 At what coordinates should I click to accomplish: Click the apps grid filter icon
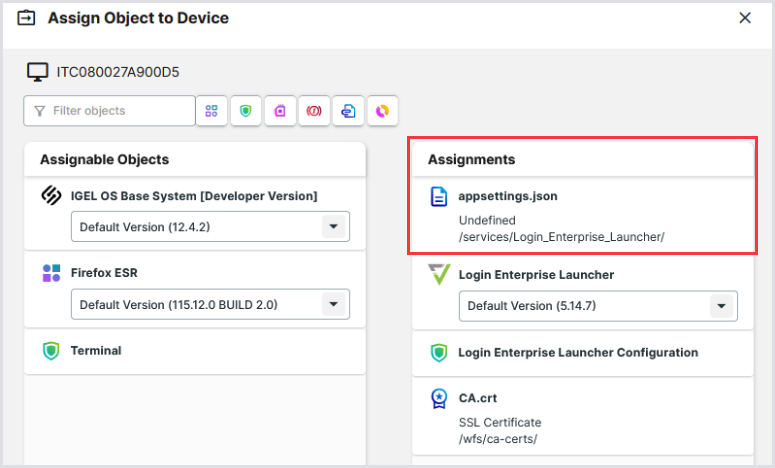pyautogui.click(x=211, y=111)
